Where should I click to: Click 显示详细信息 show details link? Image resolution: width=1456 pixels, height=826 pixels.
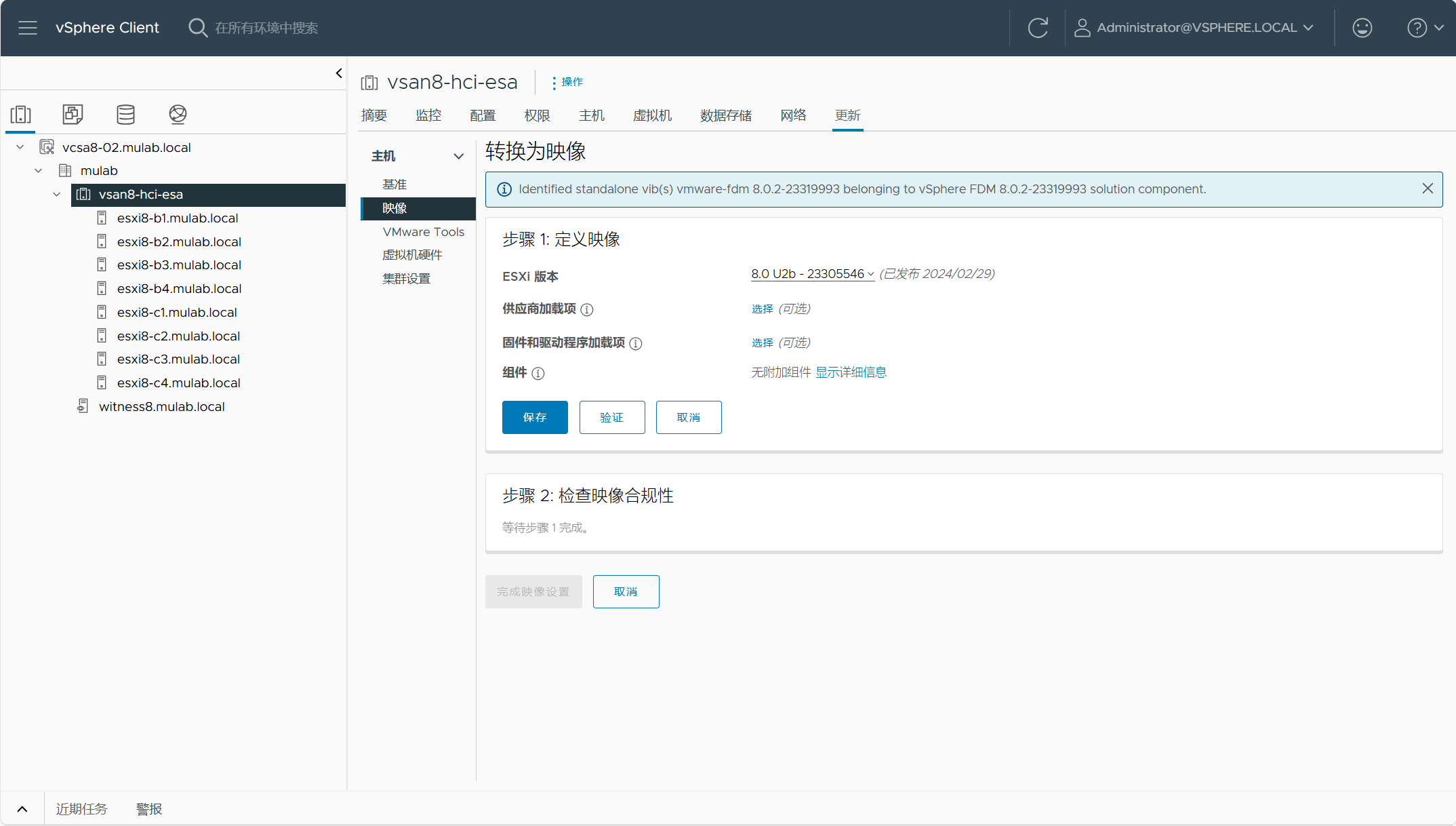pyautogui.click(x=851, y=372)
